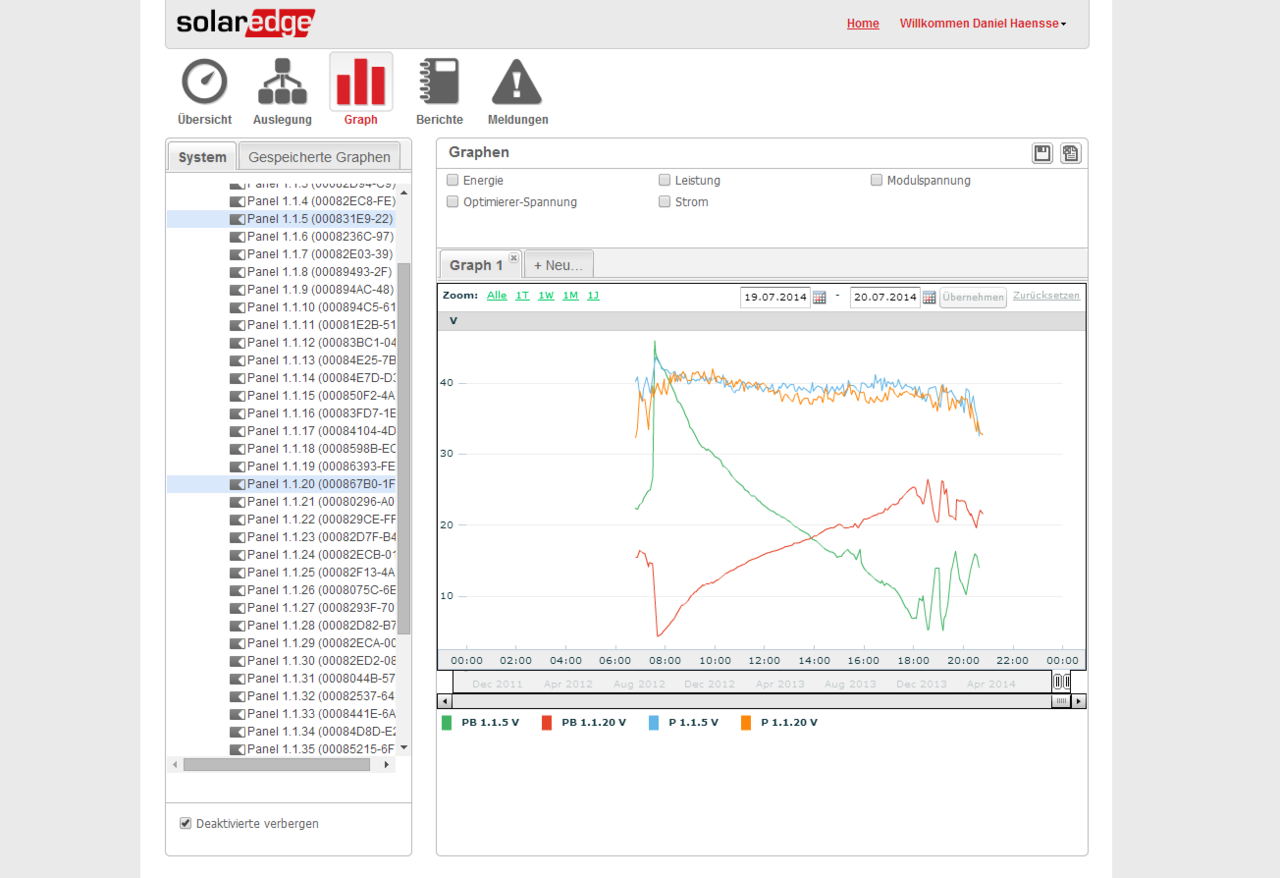This screenshot has height=878, width=1280.
Task: Uncheck Deaktivierte verbergen checkbox
Action: click(185, 823)
